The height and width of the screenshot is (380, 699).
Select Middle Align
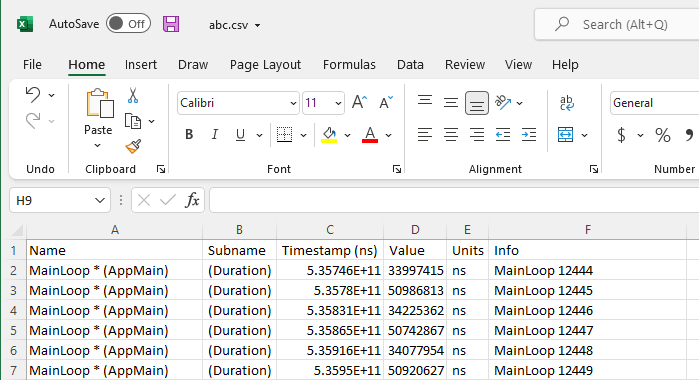click(451, 103)
